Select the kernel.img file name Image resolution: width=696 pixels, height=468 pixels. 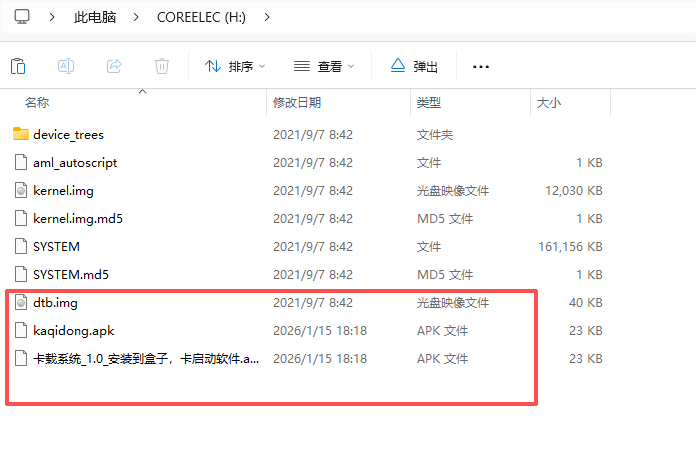coord(63,191)
